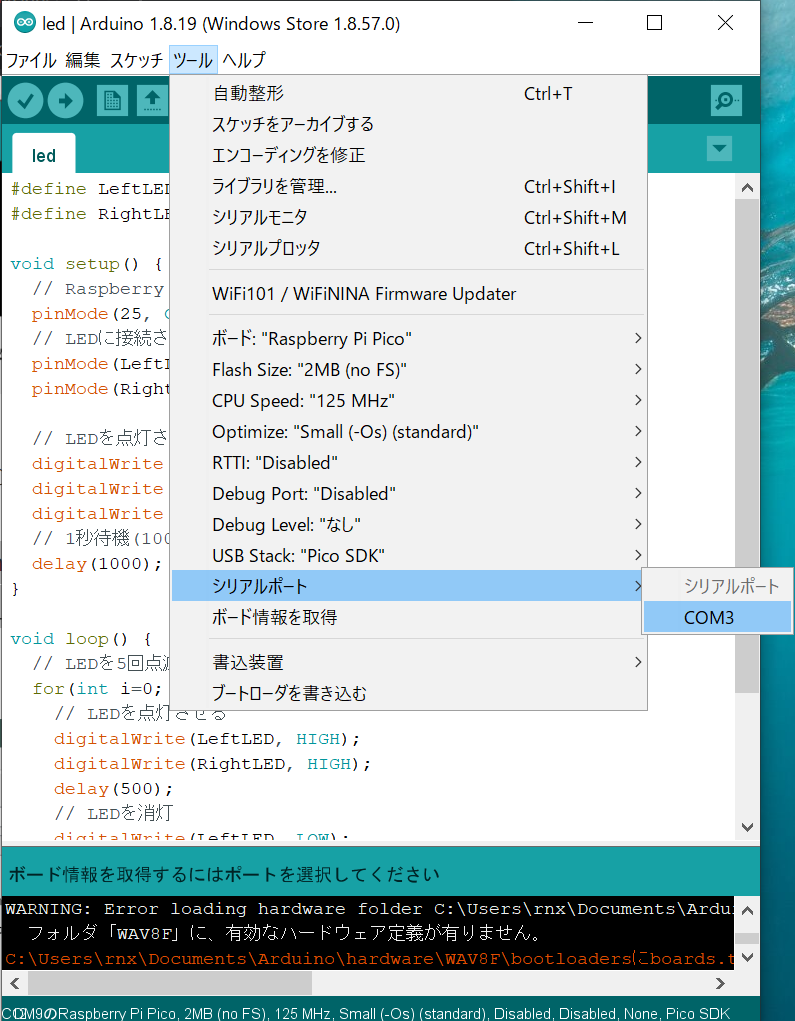Image resolution: width=795 pixels, height=1021 pixels.
Task: Expand the Debug Level submenu
Action: click(x=409, y=525)
